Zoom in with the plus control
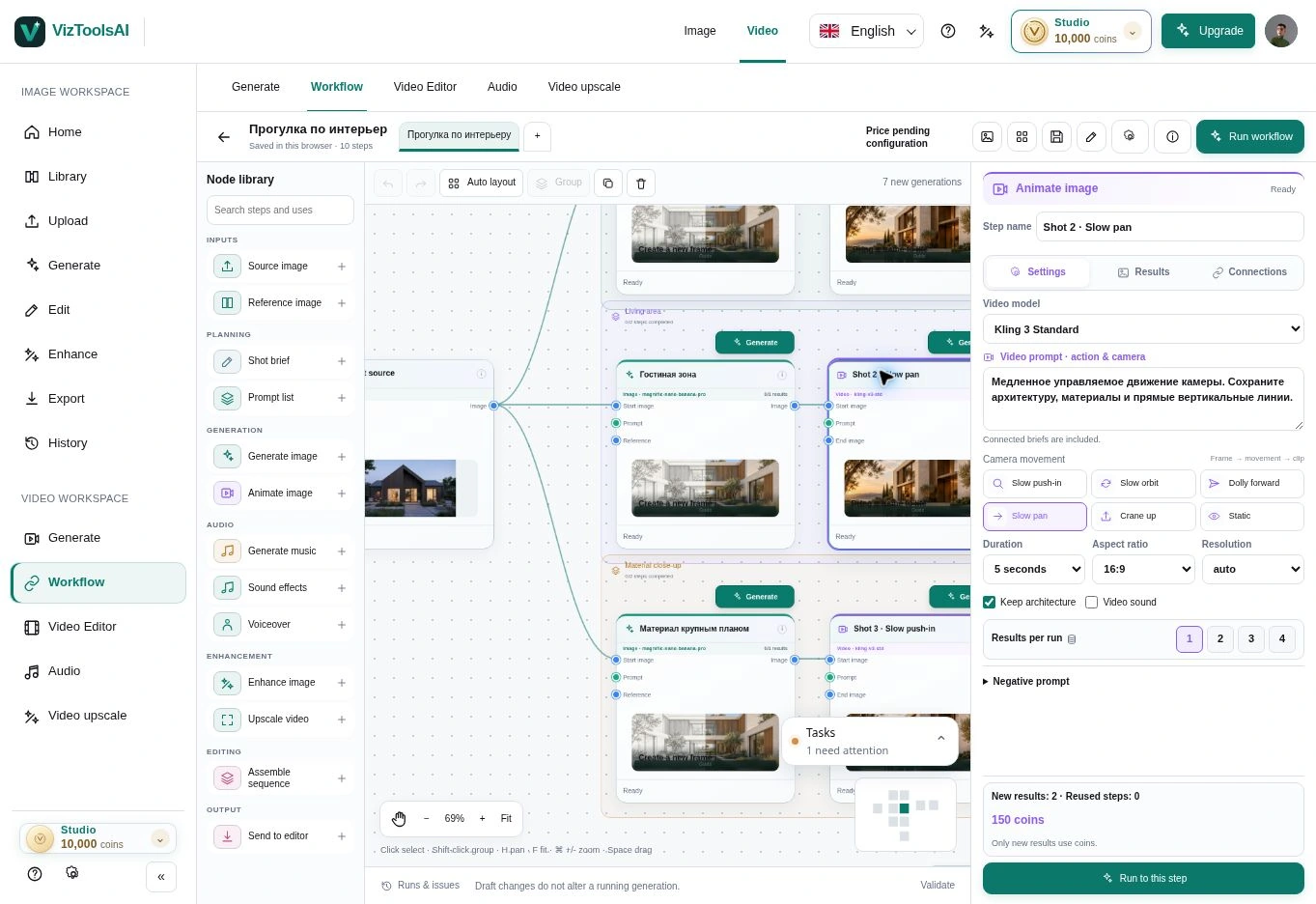This screenshot has width=1316, height=904. [x=482, y=819]
